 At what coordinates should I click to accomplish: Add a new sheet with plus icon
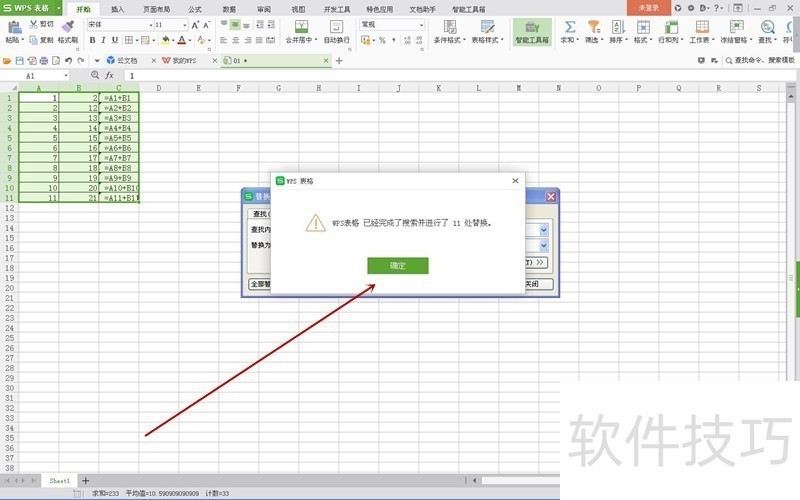[x=86, y=481]
